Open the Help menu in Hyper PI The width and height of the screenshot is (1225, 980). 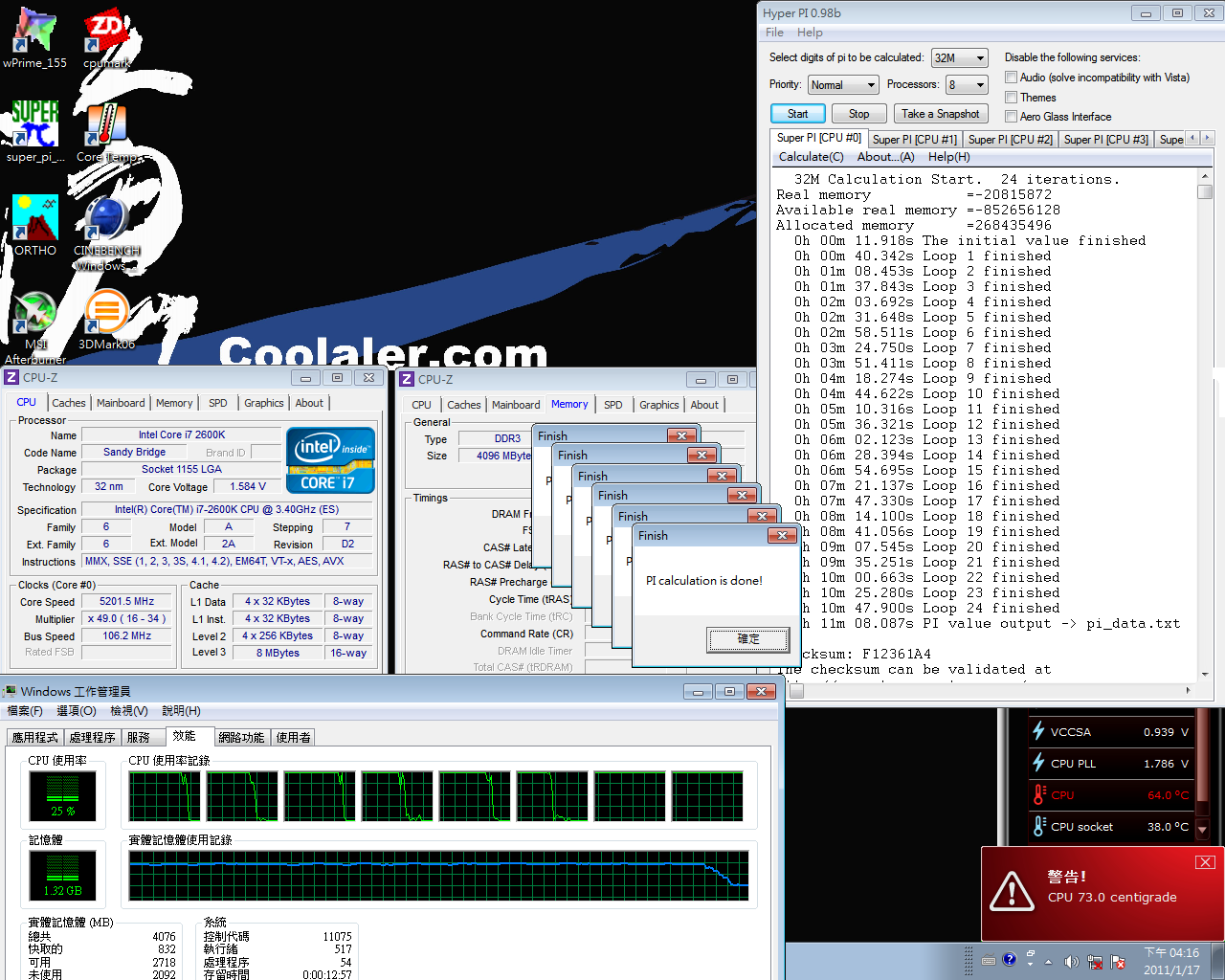810,33
